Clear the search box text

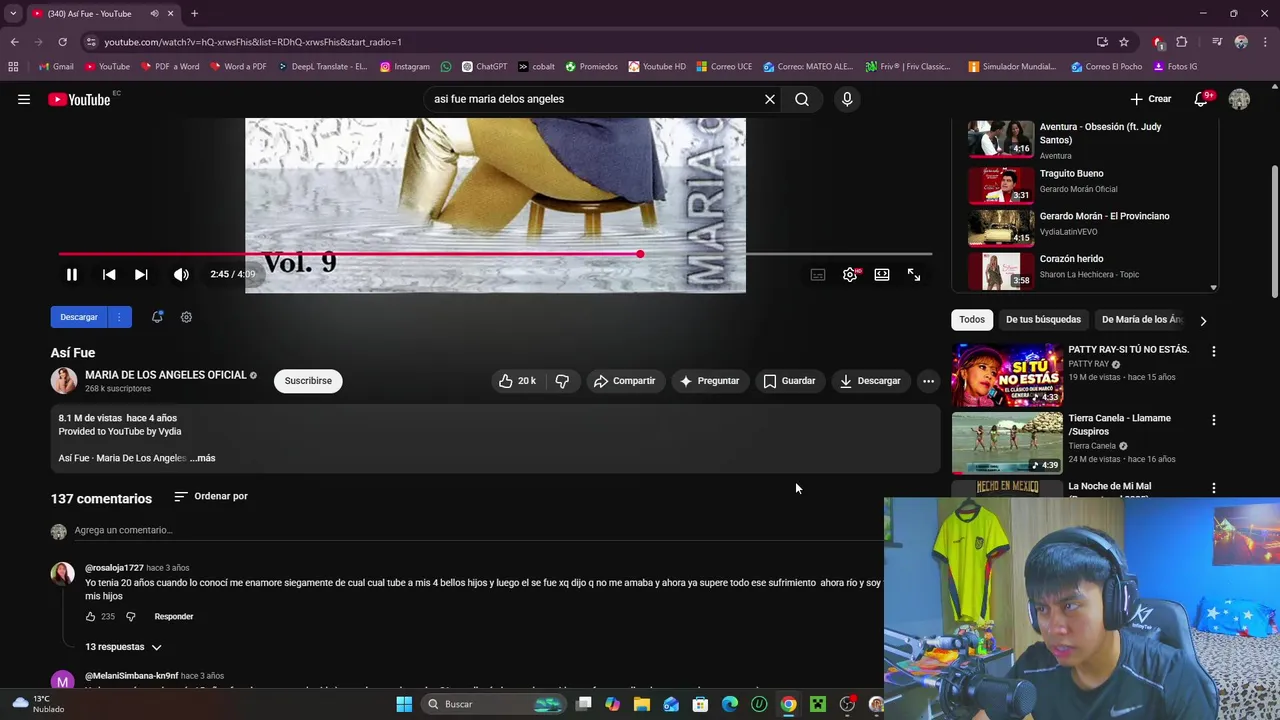[770, 99]
